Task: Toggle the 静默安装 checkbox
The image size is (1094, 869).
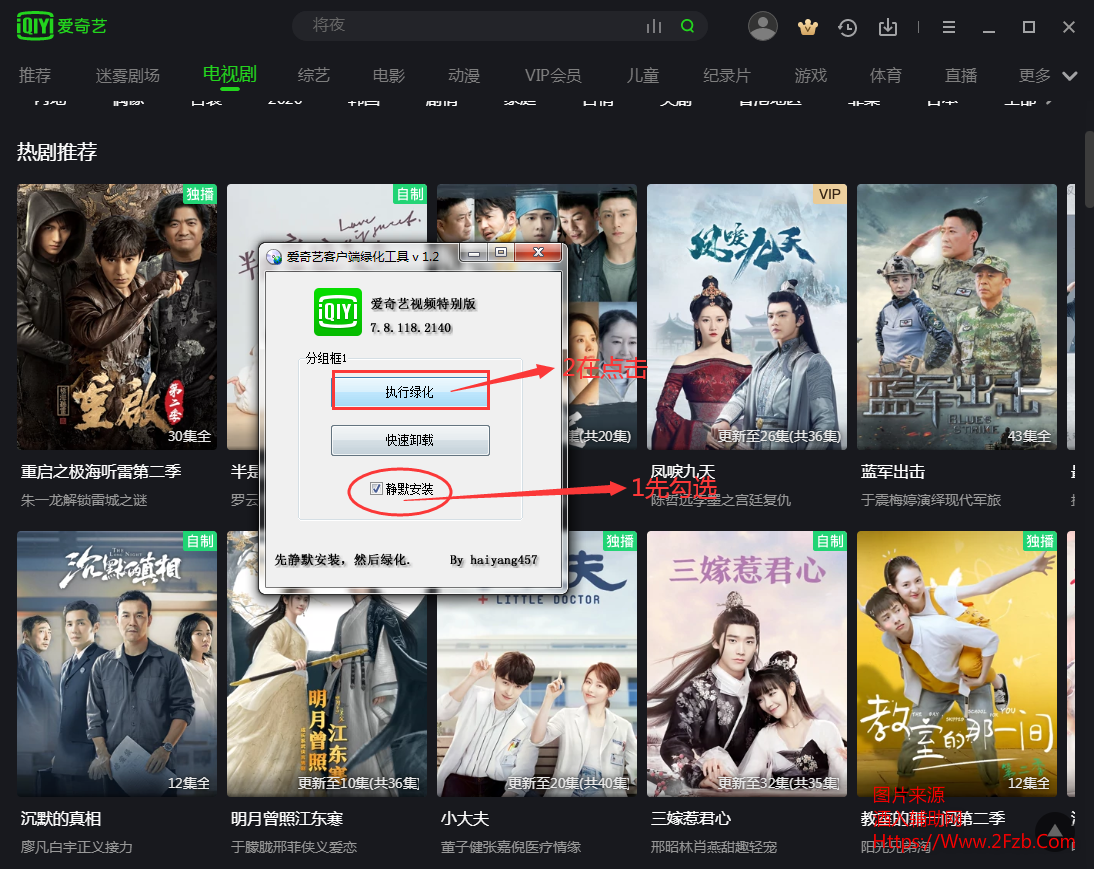Action: pyautogui.click(x=376, y=489)
